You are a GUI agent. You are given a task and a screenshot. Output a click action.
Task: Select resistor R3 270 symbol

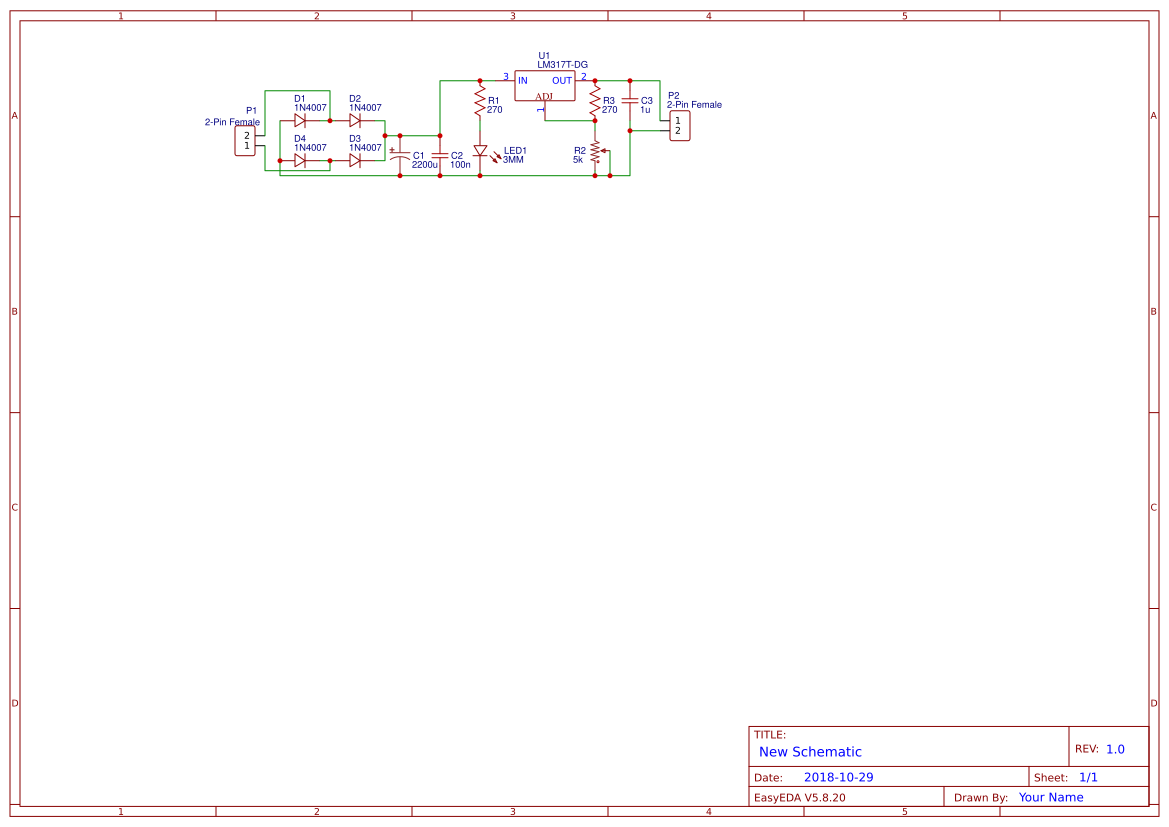pyautogui.click(x=596, y=101)
